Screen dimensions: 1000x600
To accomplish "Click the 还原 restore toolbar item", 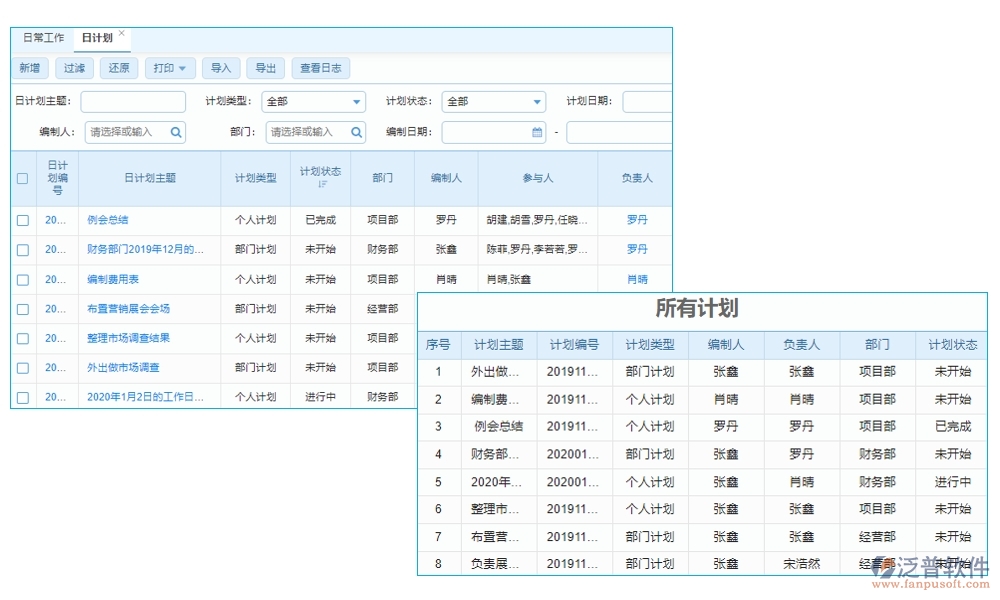I will (118, 68).
